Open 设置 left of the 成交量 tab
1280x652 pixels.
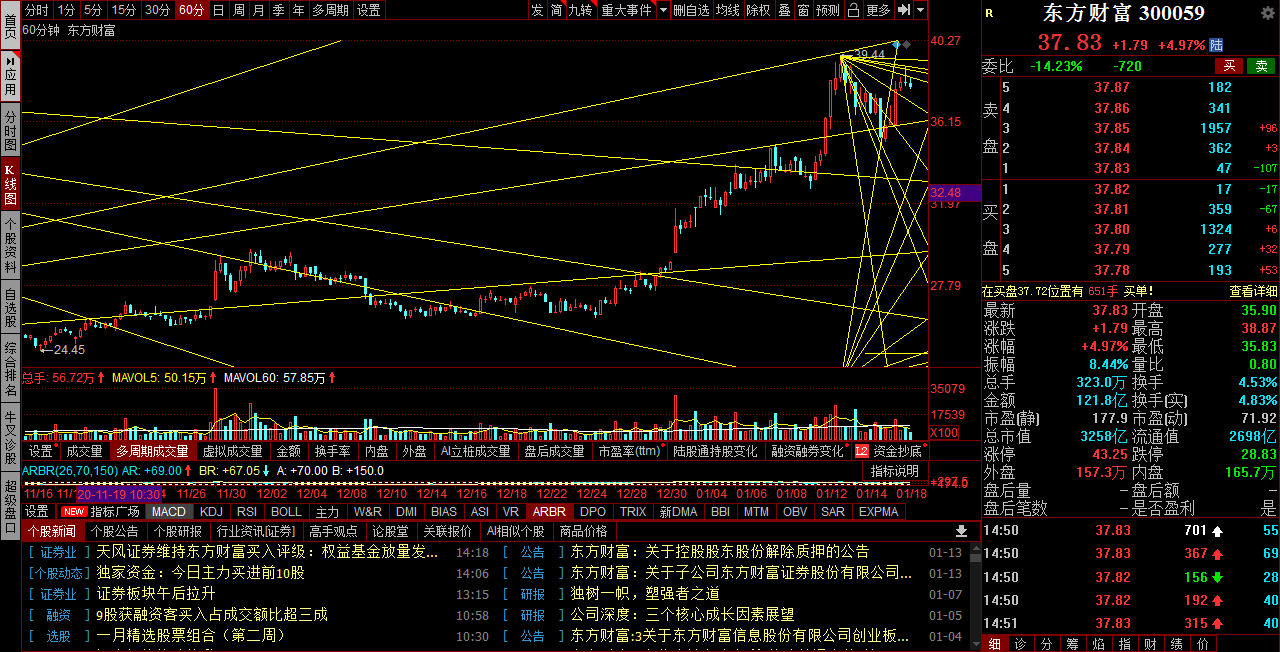[41, 451]
